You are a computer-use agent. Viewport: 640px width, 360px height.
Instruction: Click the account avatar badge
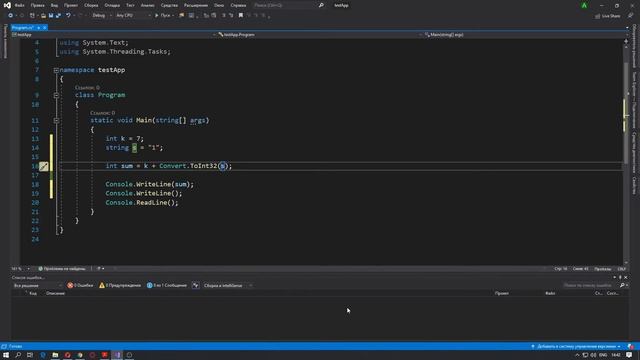tap(584, 5)
